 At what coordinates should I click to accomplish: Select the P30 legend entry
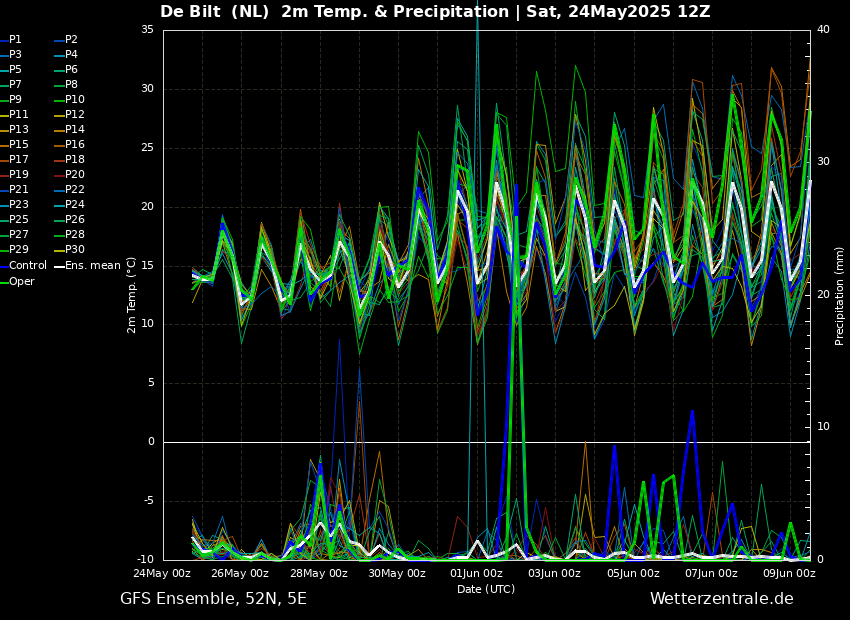coord(75,250)
